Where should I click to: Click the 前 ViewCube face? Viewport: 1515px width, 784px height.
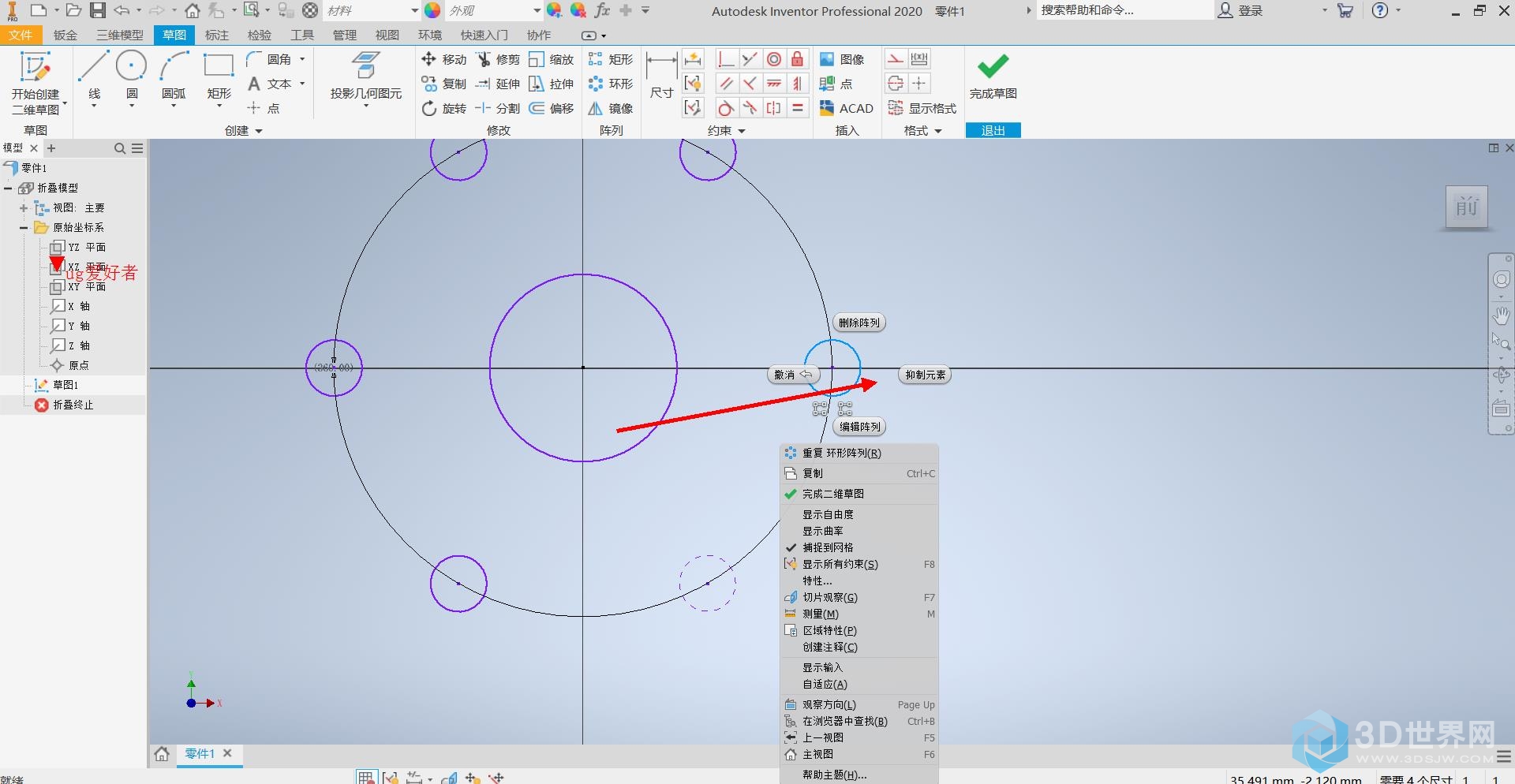coord(1467,207)
